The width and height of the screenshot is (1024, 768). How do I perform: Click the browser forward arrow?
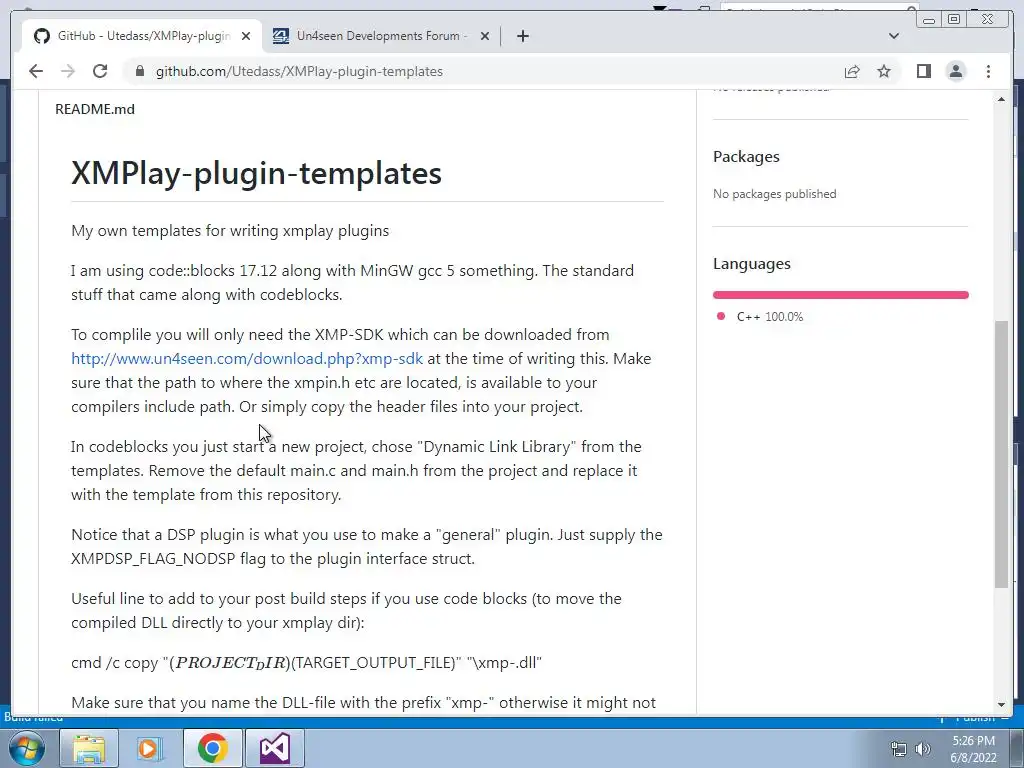click(68, 71)
